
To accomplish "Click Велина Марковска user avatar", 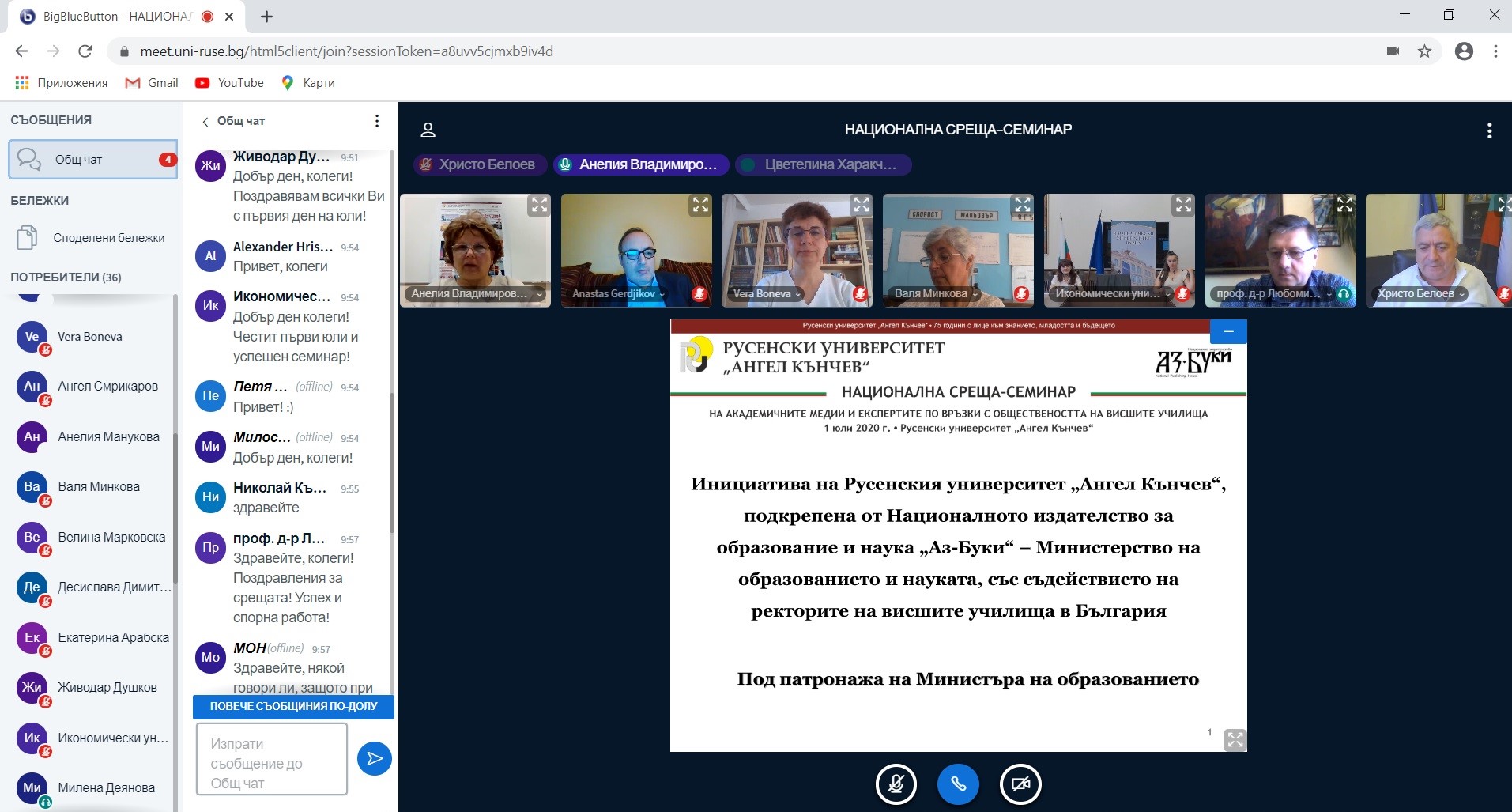I will click(32, 538).
